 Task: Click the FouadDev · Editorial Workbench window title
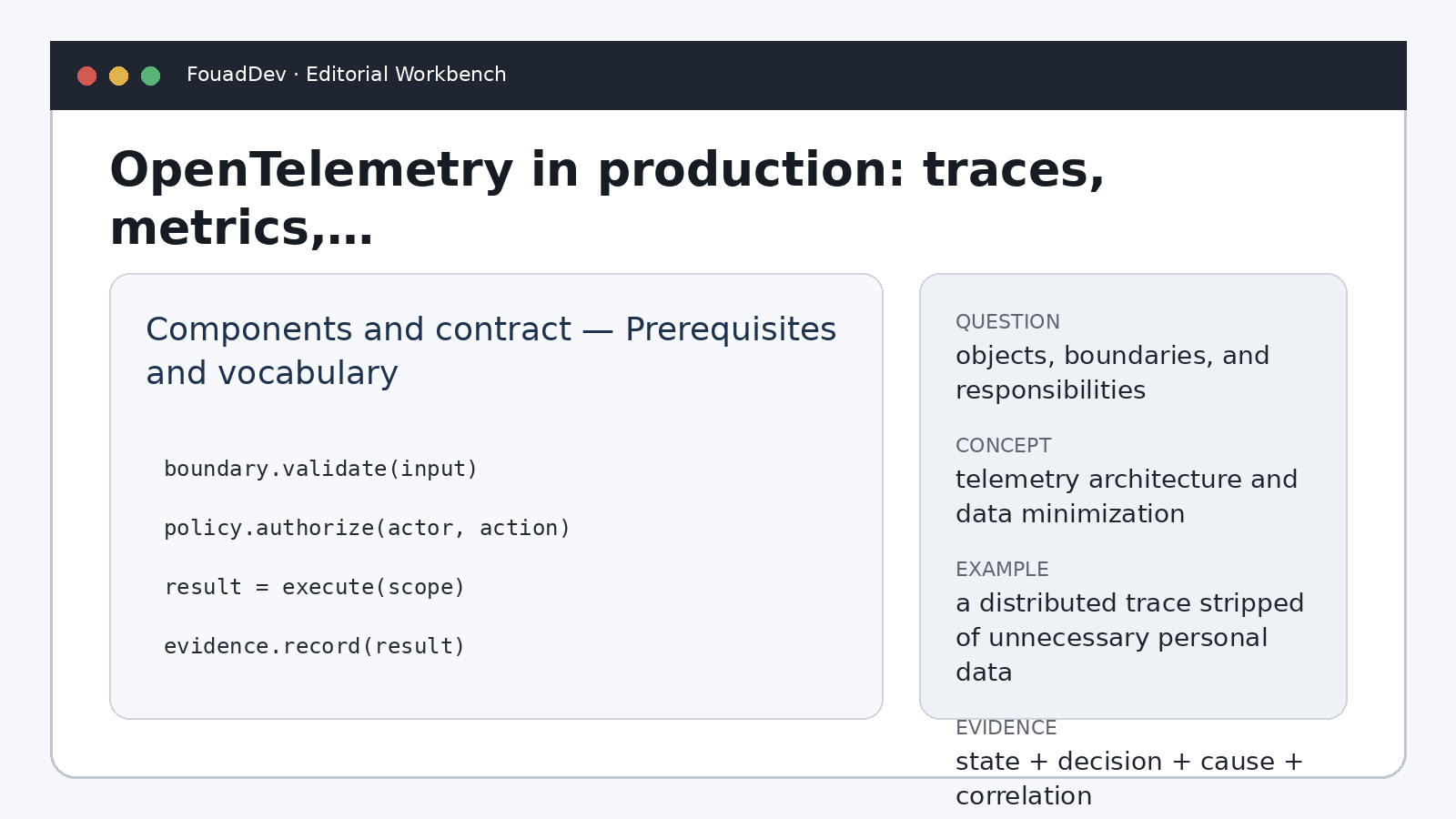[346, 75]
